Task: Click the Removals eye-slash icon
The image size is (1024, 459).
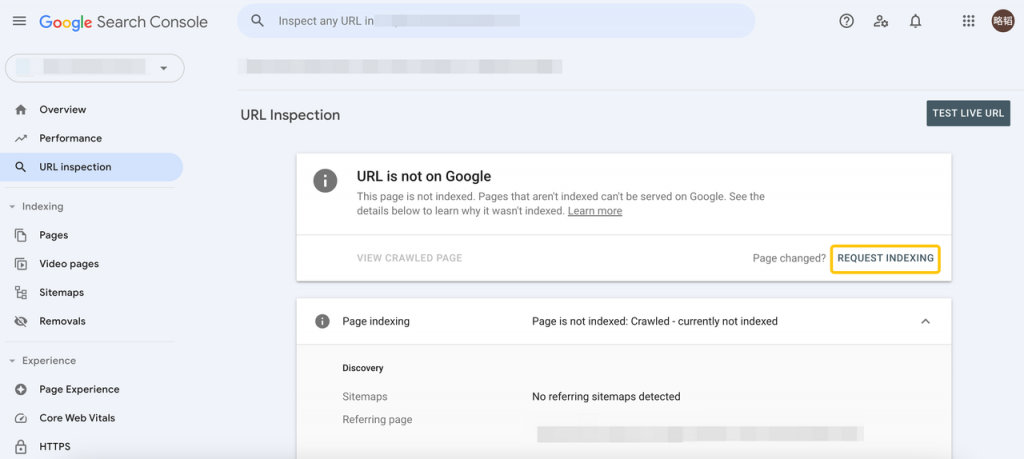Action: click(x=21, y=321)
